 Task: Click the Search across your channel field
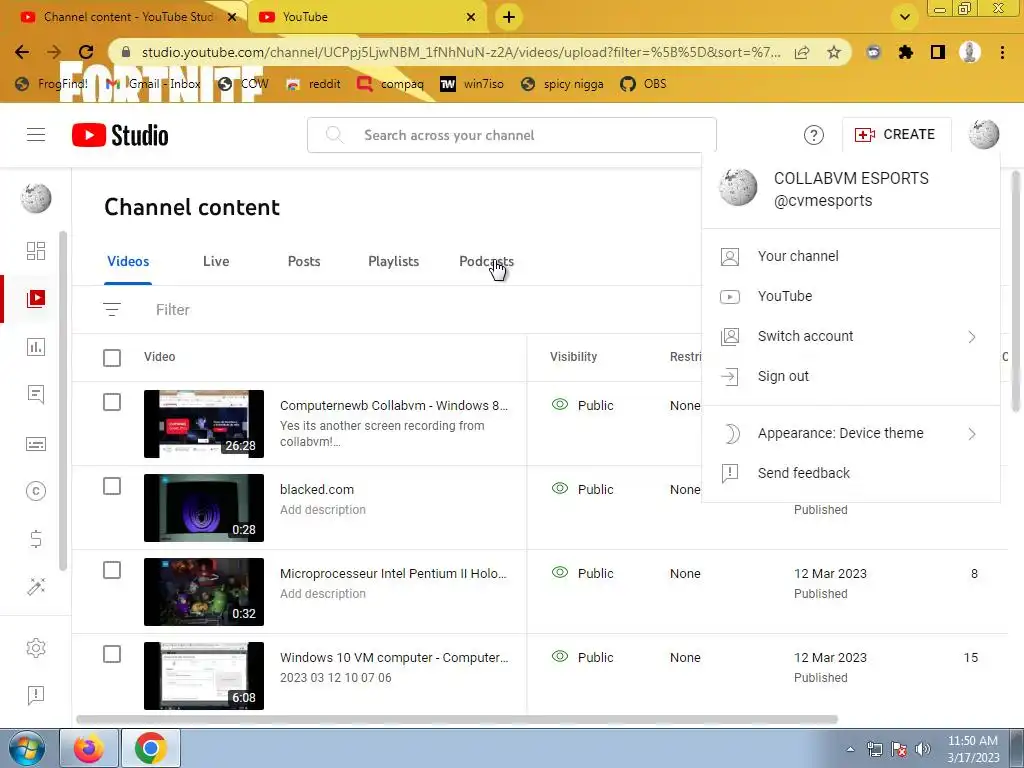tap(512, 135)
